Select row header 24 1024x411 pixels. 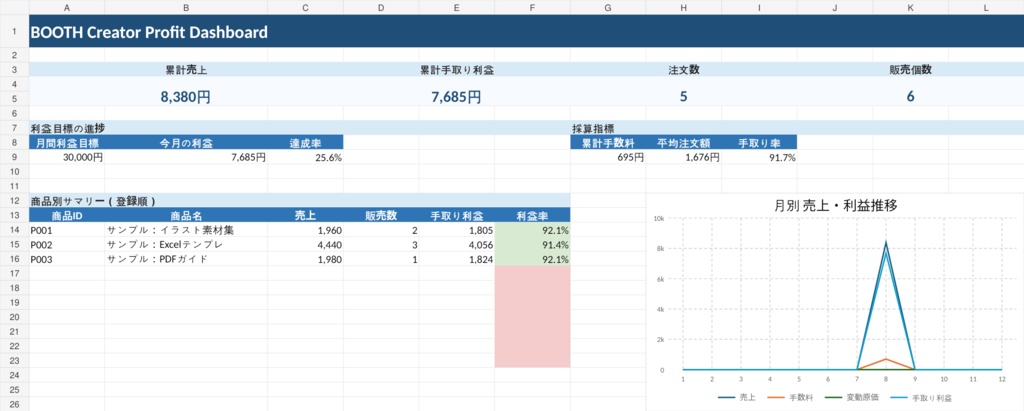pos(14,375)
